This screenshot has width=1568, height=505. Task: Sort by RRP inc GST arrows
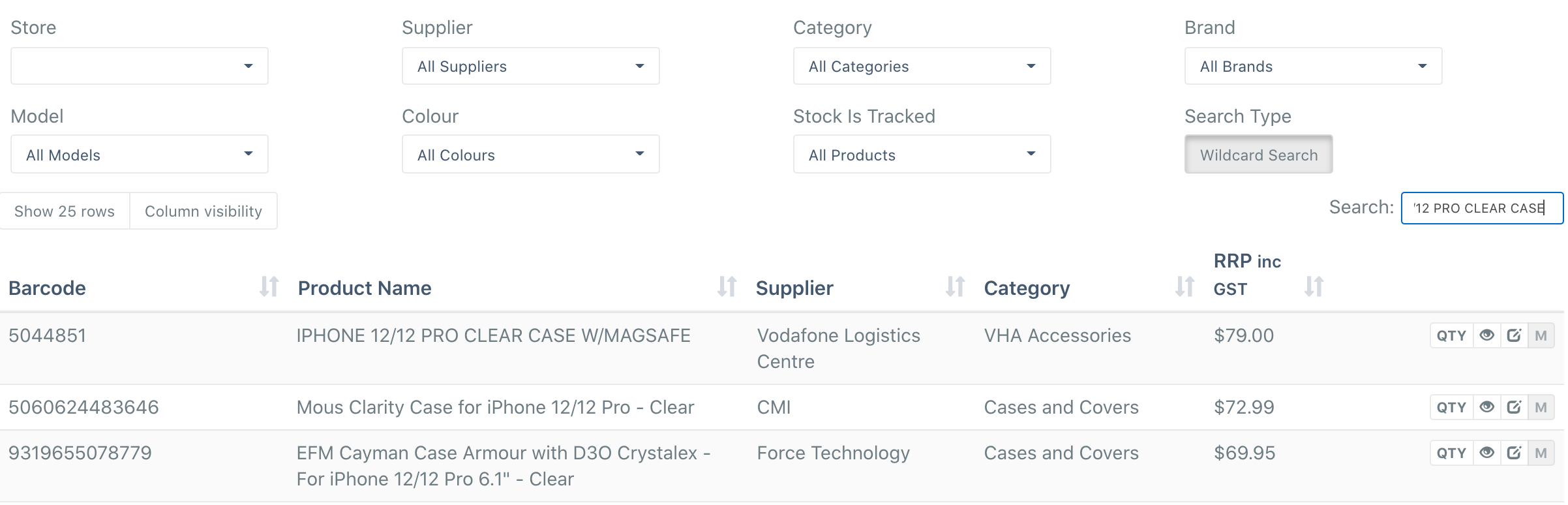1314,286
